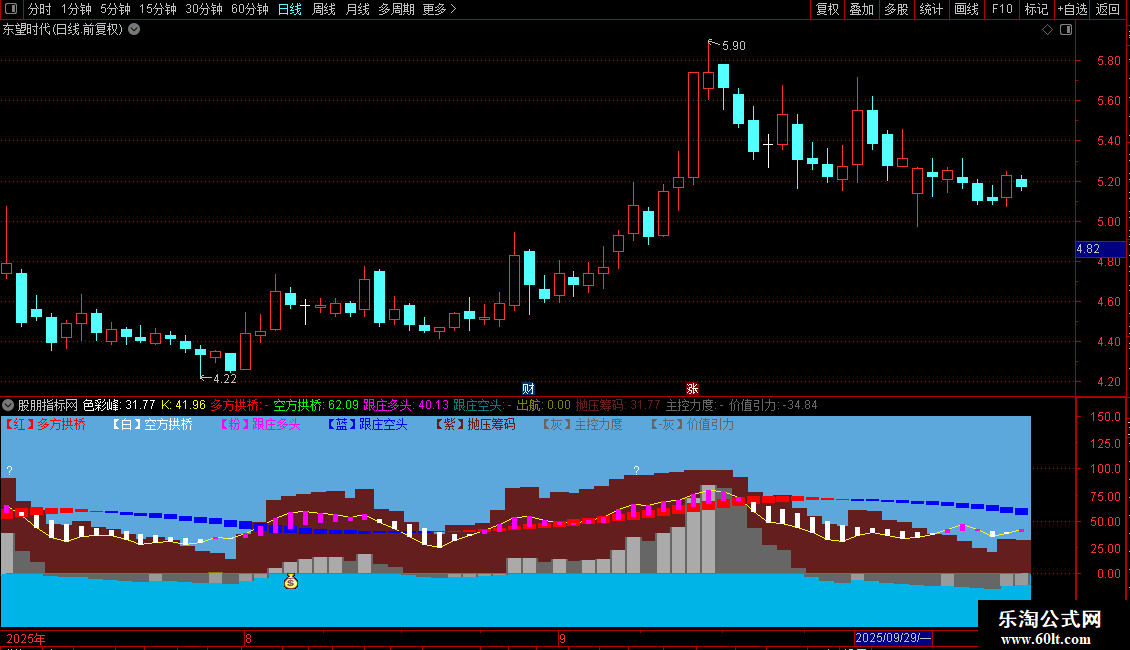
Task: Click 空方拱桥: 62.09 indicator value
Action: point(316,405)
